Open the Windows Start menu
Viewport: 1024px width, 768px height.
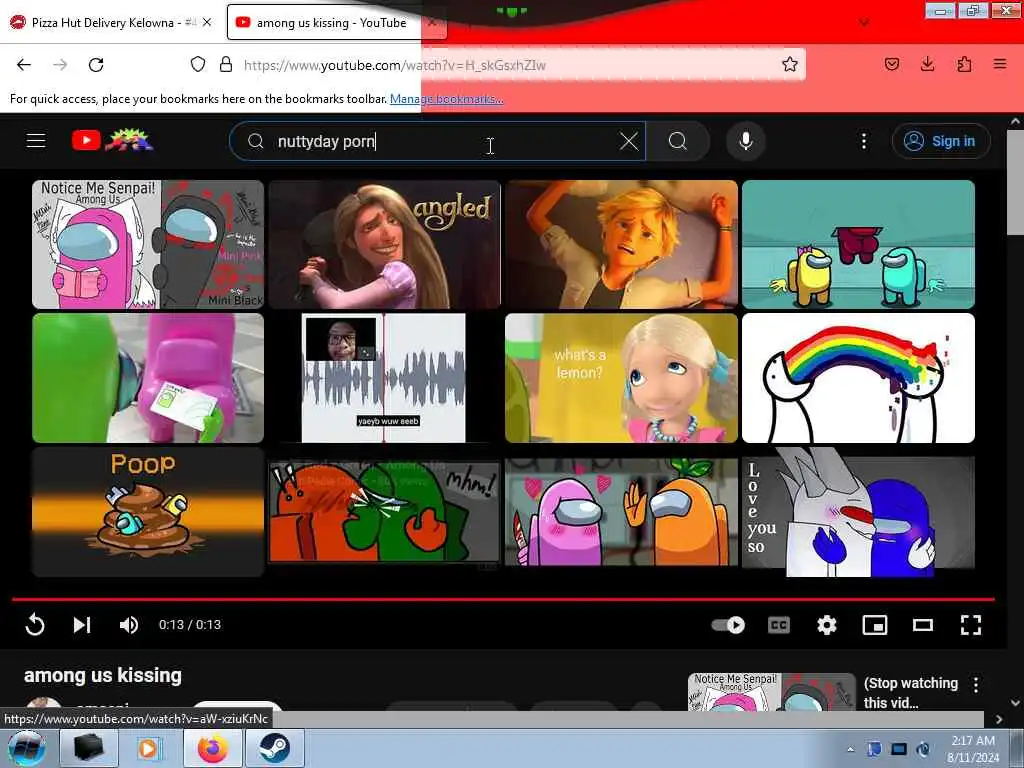click(x=26, y=748)
